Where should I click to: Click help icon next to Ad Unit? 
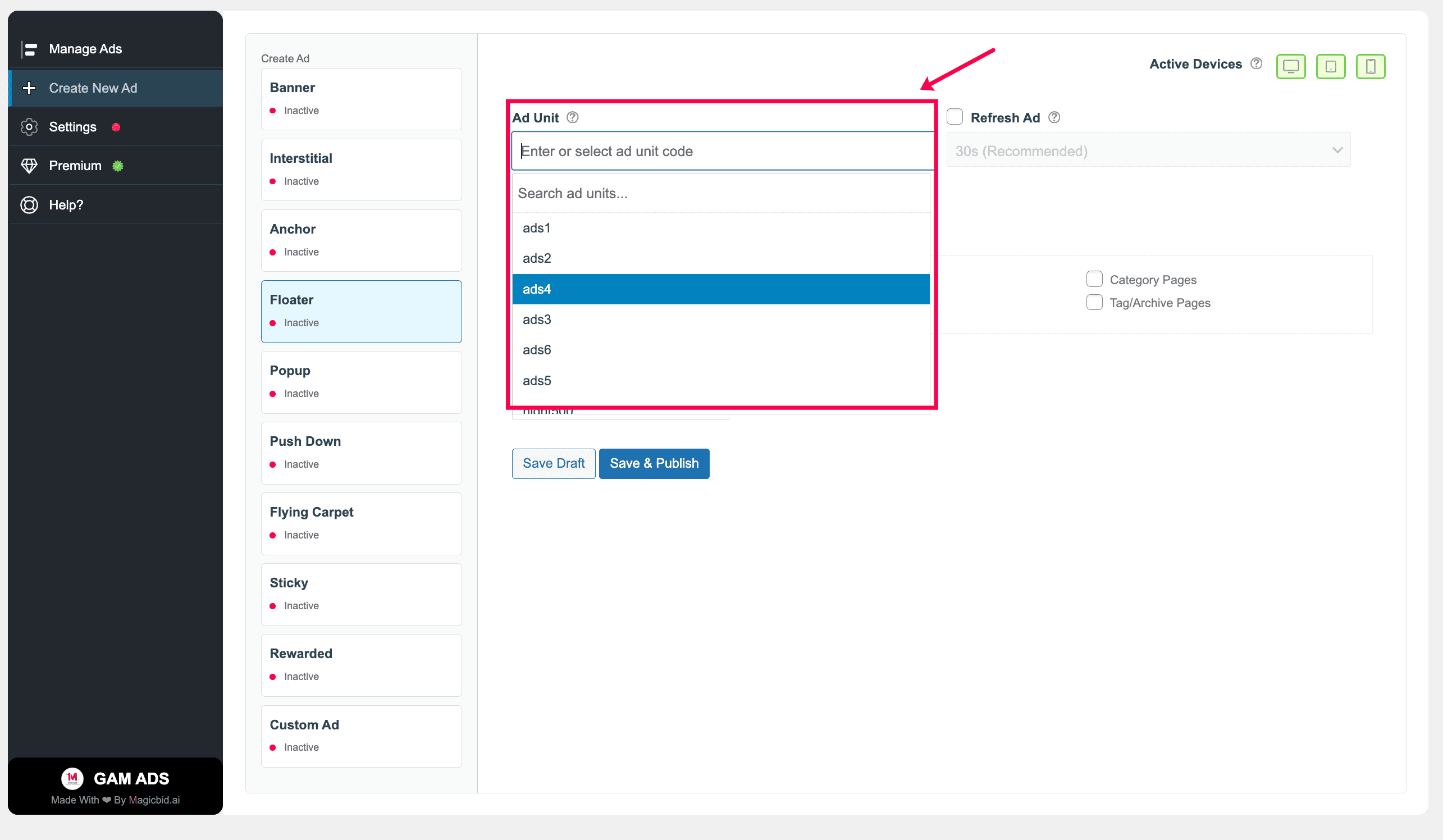572,117
